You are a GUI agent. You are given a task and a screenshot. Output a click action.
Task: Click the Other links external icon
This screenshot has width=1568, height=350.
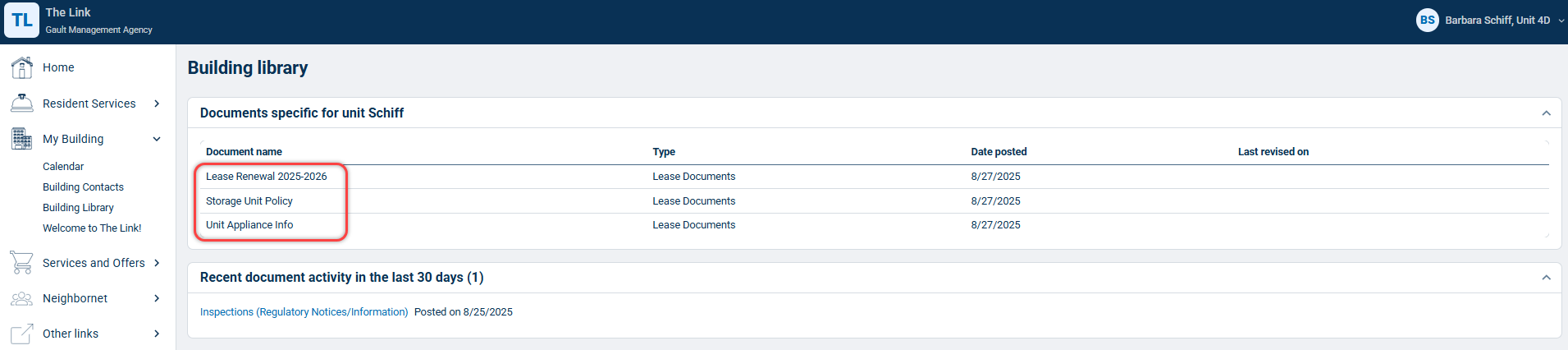point(21,334)
